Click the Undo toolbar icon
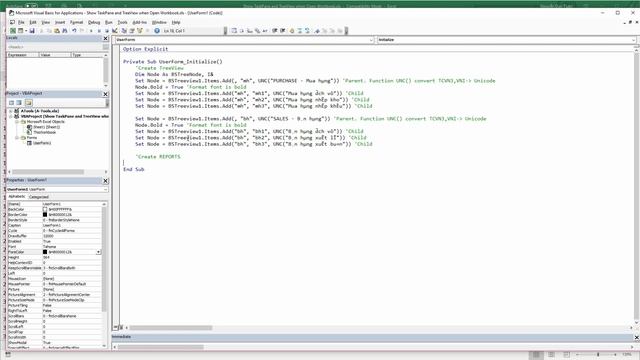640x360 pixels. [x=74, y=31]
